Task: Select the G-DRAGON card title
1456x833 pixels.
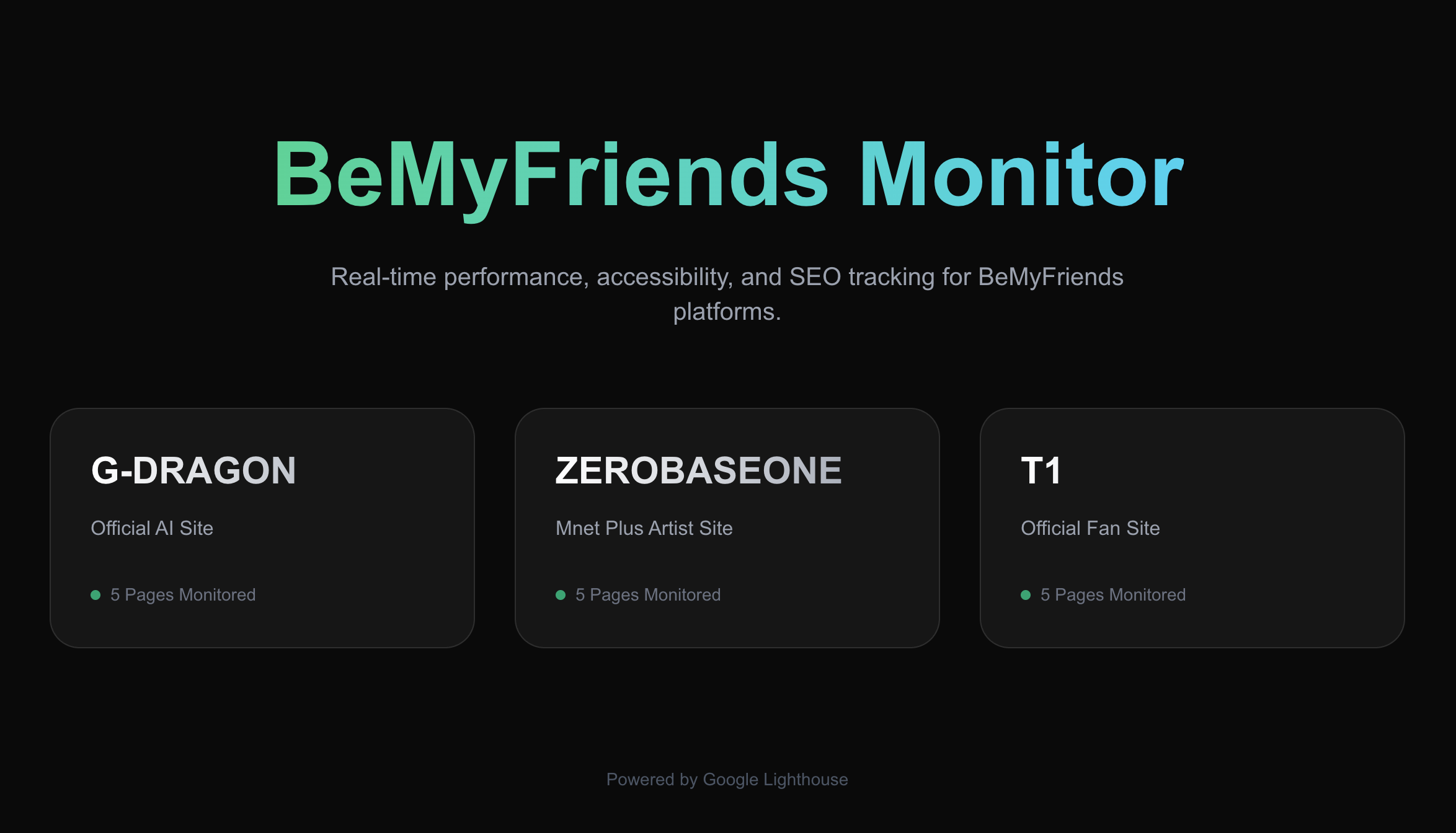Action: click(193, 470)
